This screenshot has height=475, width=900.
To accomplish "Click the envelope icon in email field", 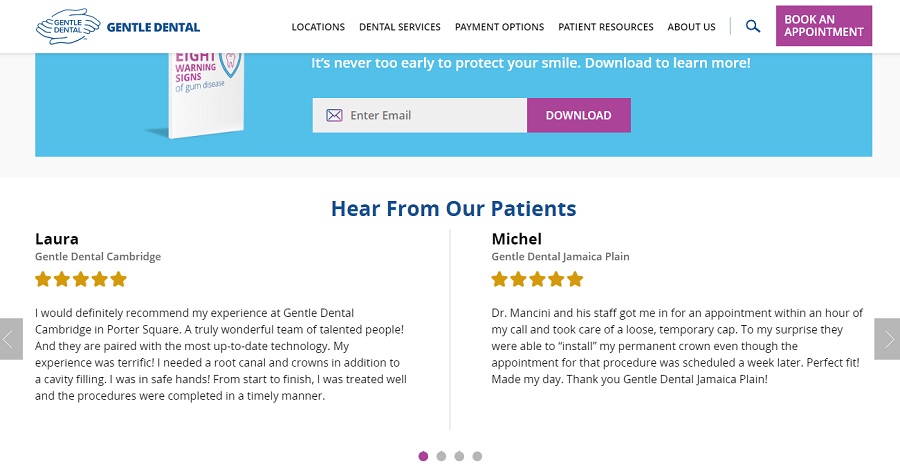I will point(334,115).
